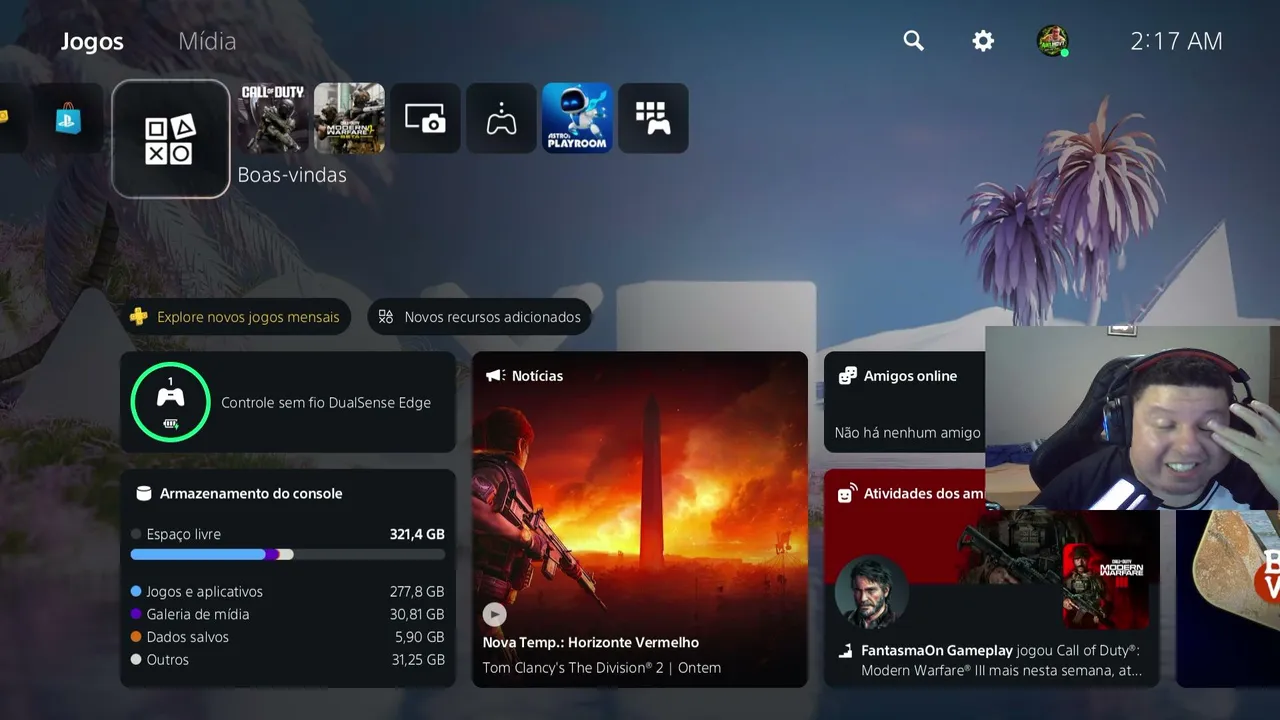Viewport: 1280px width, 720px height.
Task: Launch the Call of Duty game tile
Action: [273, 118]
